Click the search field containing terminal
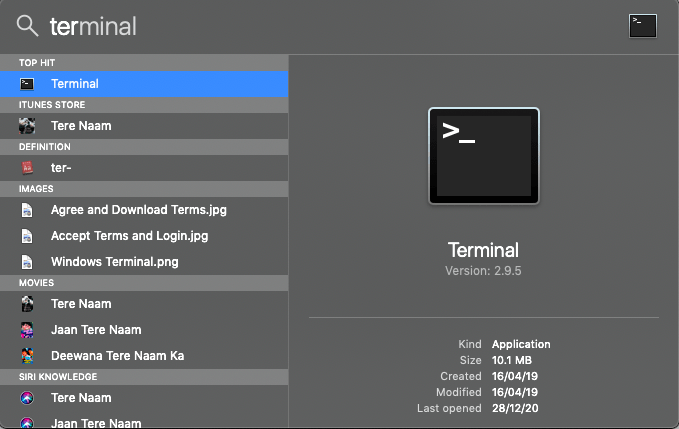 pos(300,26)
